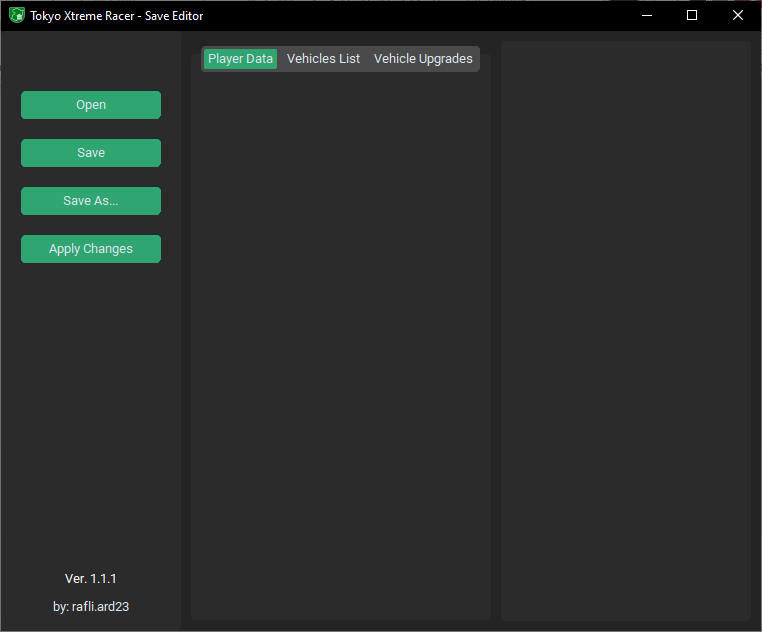This screenshot has height=632, width=762.
Task: Click the Tokyo Xtreme Racer app icon
Action: (x=17, y=16)
